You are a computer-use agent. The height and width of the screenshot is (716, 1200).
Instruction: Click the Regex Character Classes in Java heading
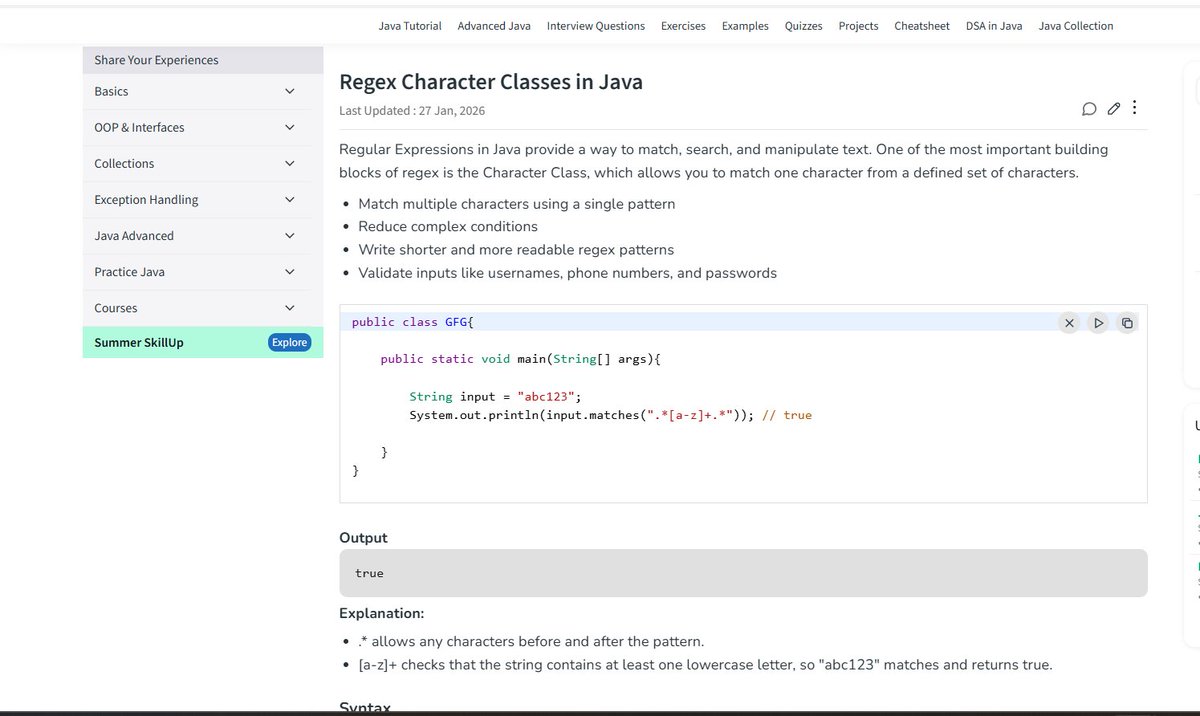coord(491,82)
